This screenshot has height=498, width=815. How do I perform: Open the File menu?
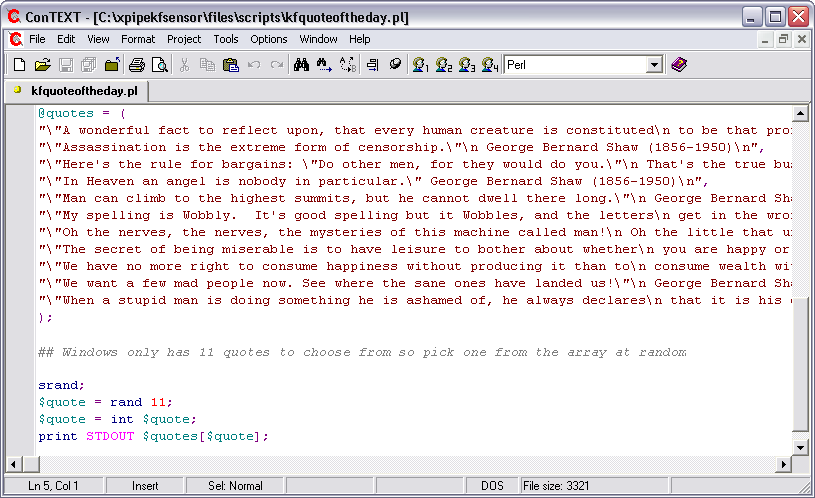[37, 39]
